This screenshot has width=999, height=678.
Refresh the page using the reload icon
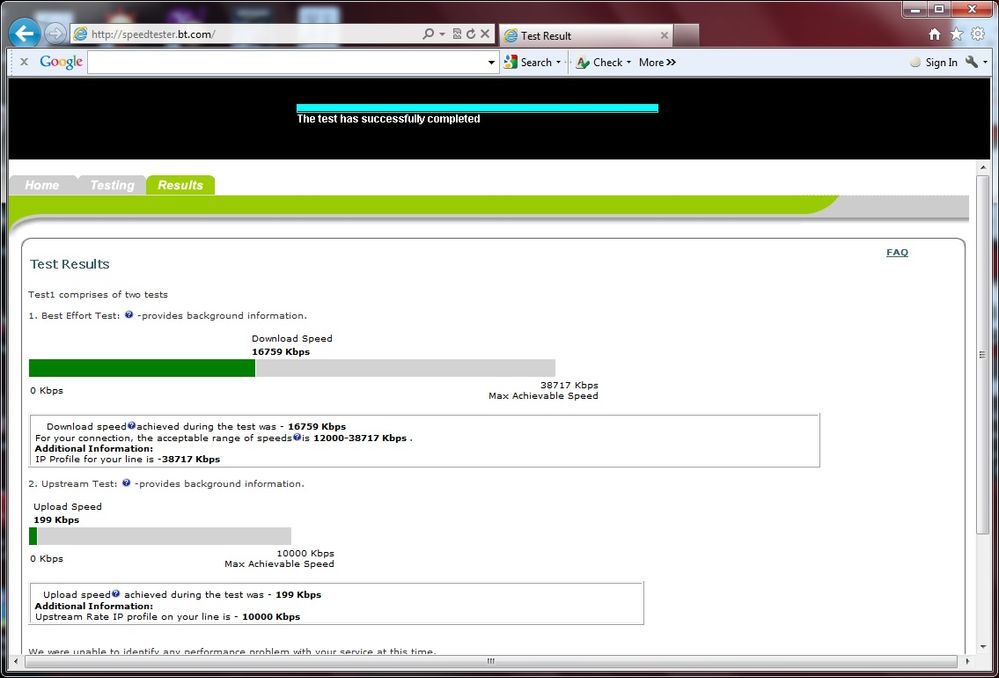[x=471, y=34]
